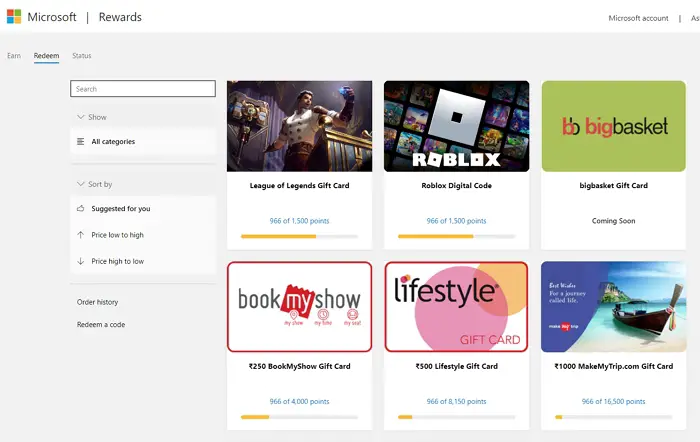Switch to the Earn tab

[14, 56]
